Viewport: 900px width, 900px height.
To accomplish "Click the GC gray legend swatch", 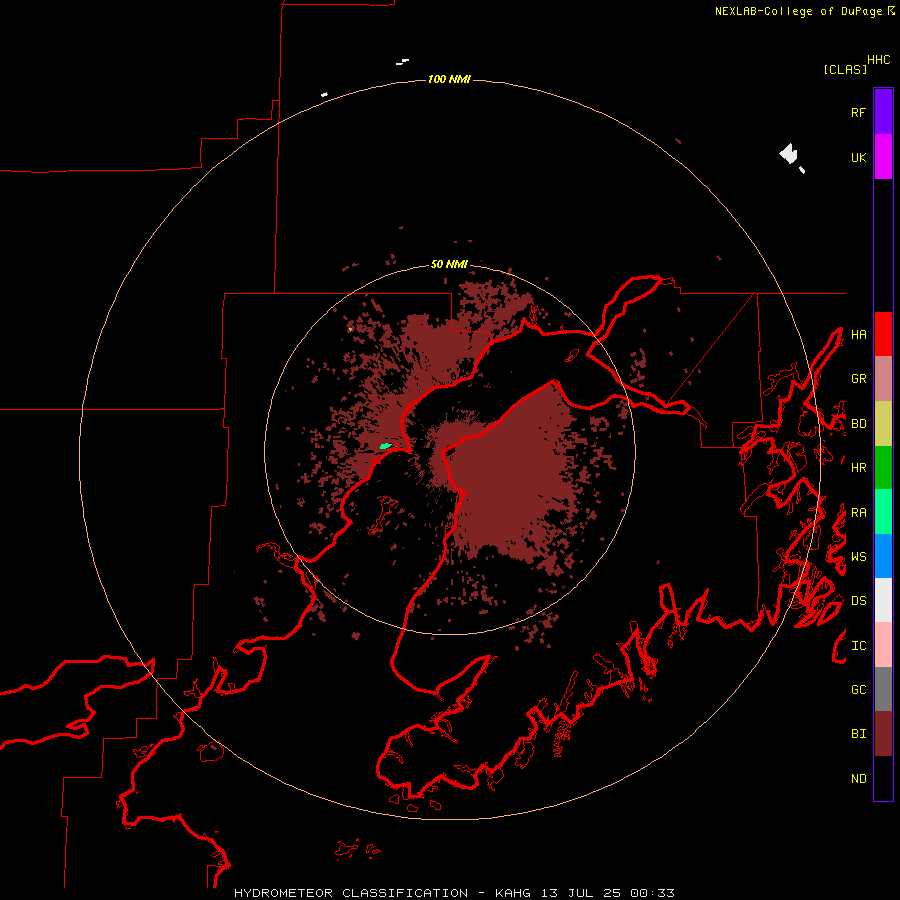I will [883, 689].
